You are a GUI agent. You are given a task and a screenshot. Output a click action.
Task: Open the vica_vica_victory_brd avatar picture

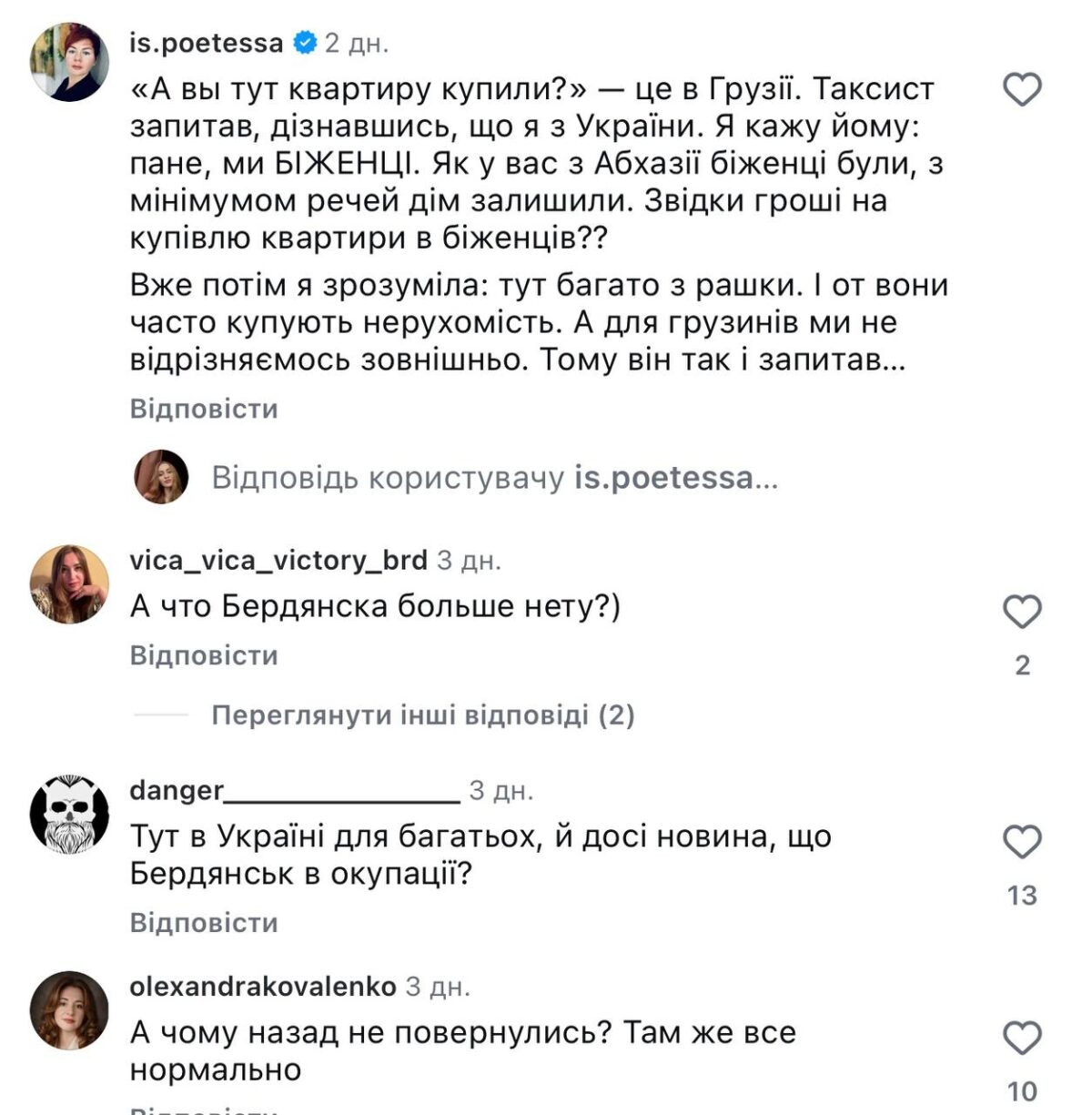pos(69,584)
